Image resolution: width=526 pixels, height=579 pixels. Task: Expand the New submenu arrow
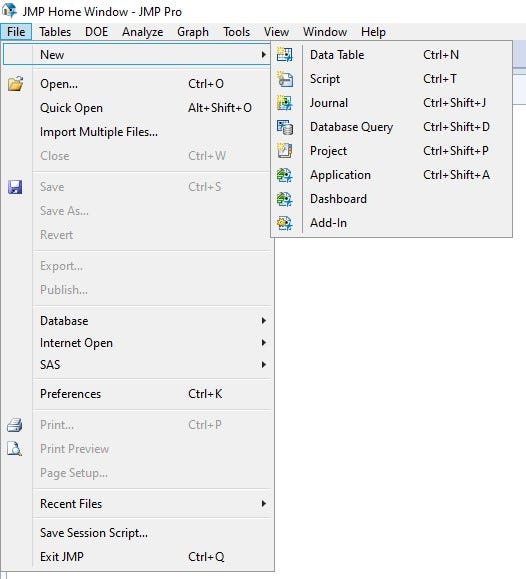coord(263,55)
